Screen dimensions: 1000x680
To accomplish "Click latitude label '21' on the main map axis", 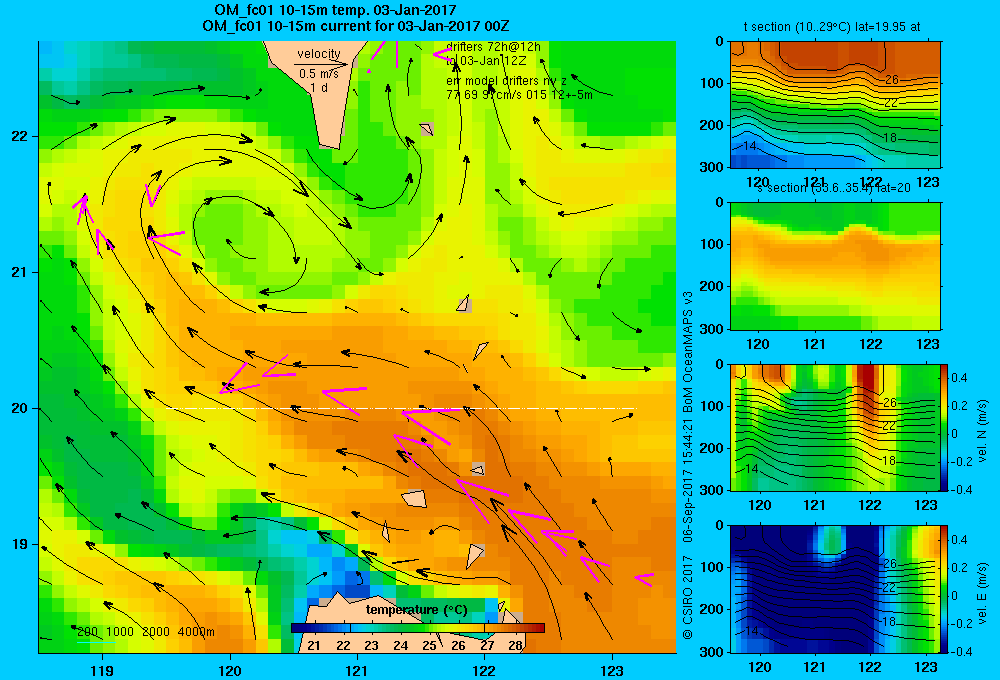I will (x=20, y=272).
